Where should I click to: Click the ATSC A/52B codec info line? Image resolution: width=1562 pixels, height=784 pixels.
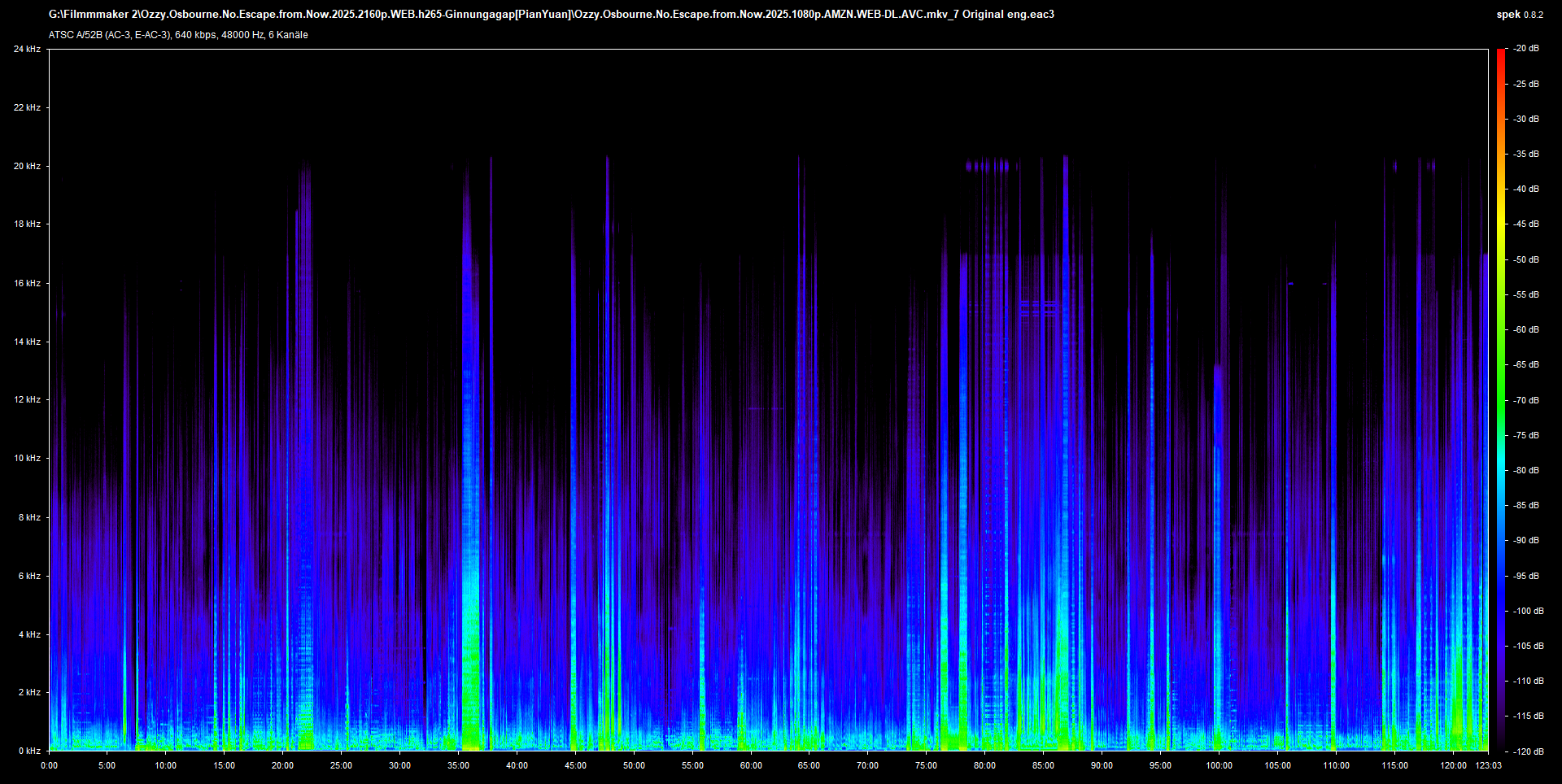pyautogui.click(x=178, y=35)
